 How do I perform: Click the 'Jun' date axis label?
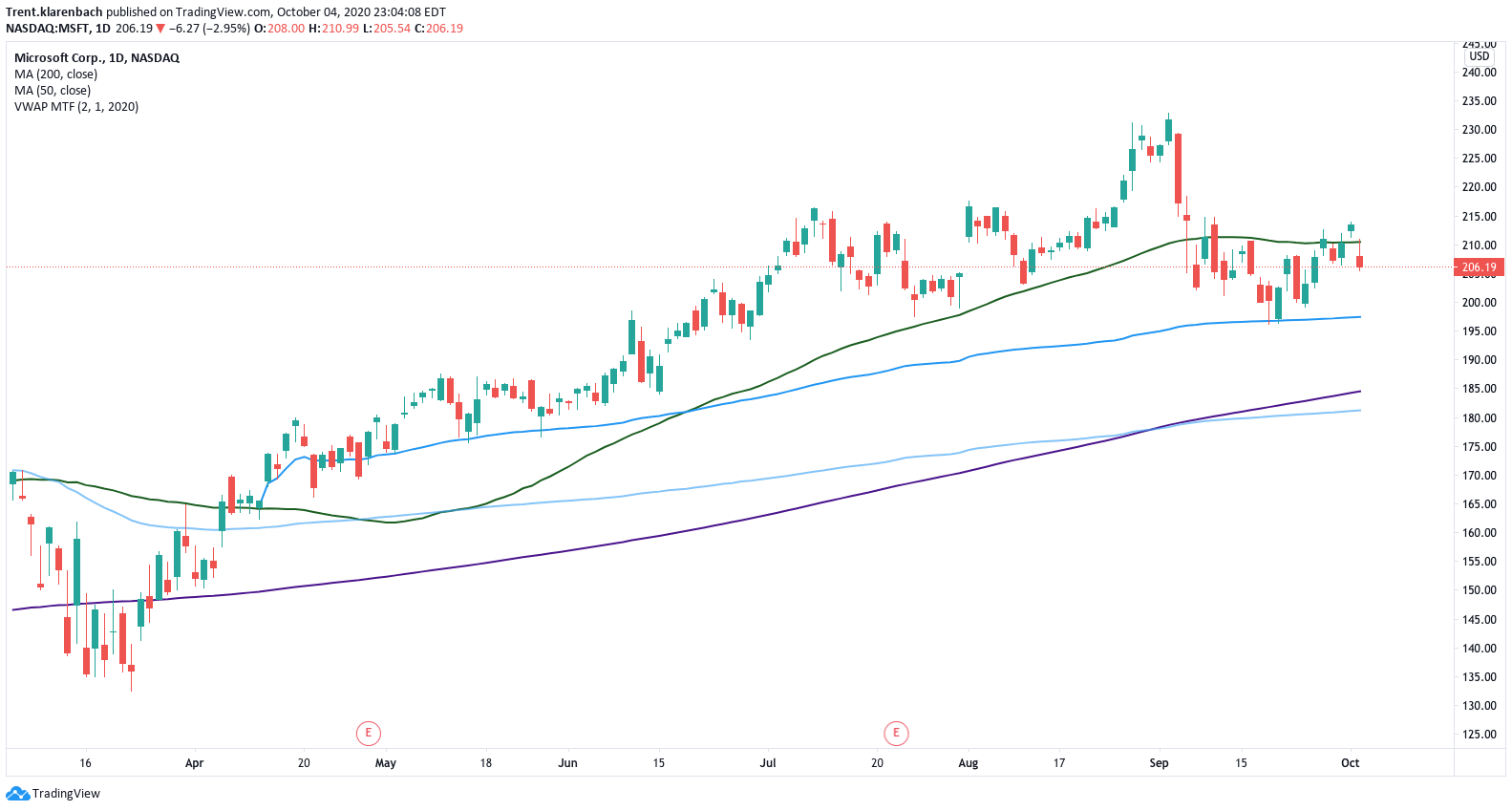(567, 763)
